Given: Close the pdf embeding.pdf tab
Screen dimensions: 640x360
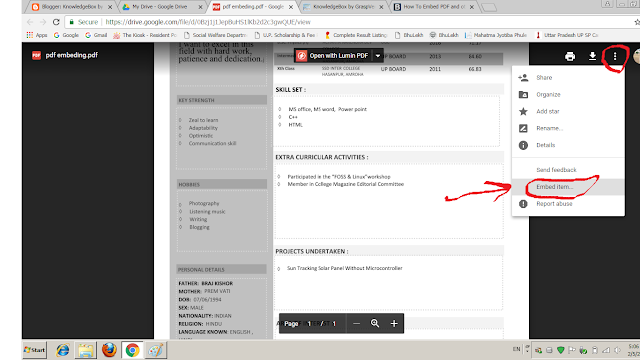Looking at the screenshot, I should (x=291, y=7).
